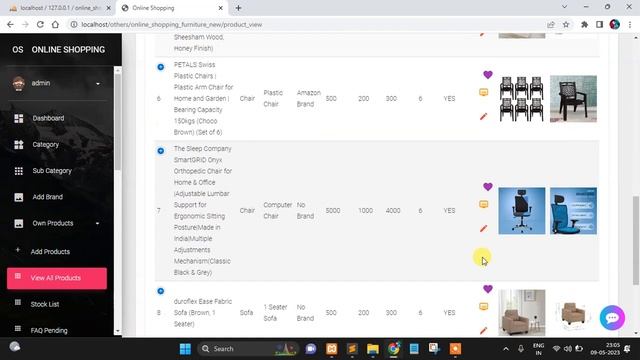Open the duroflex sofa dimensions thumbnail
Screen dimensions: 640x360
pyautogui.click(x=573, y=313)
